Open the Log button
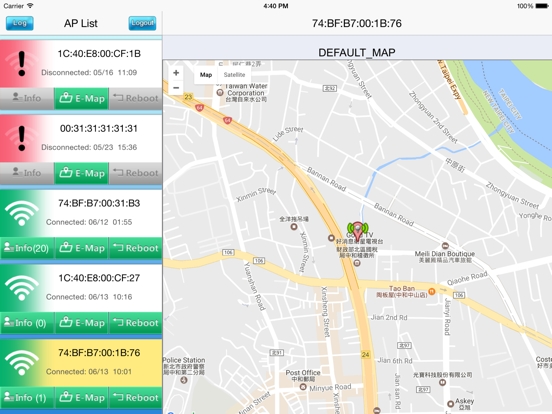Image resolution: width=552 pixels, height=414 pixels. 20,23
